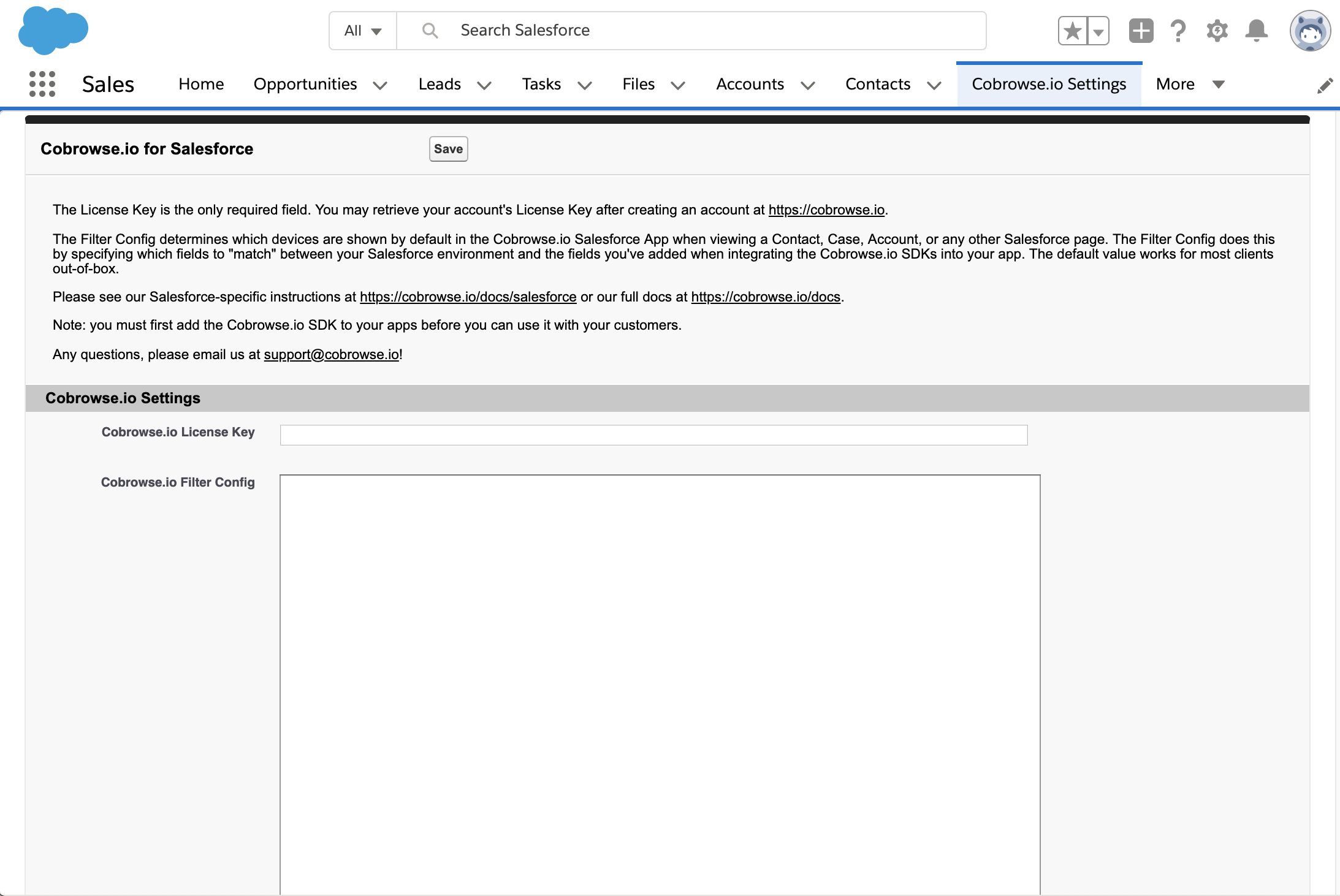The image size is (1340, 896).
Task: Open the Help menu question mark icon
Action: tap(1178, 29)
